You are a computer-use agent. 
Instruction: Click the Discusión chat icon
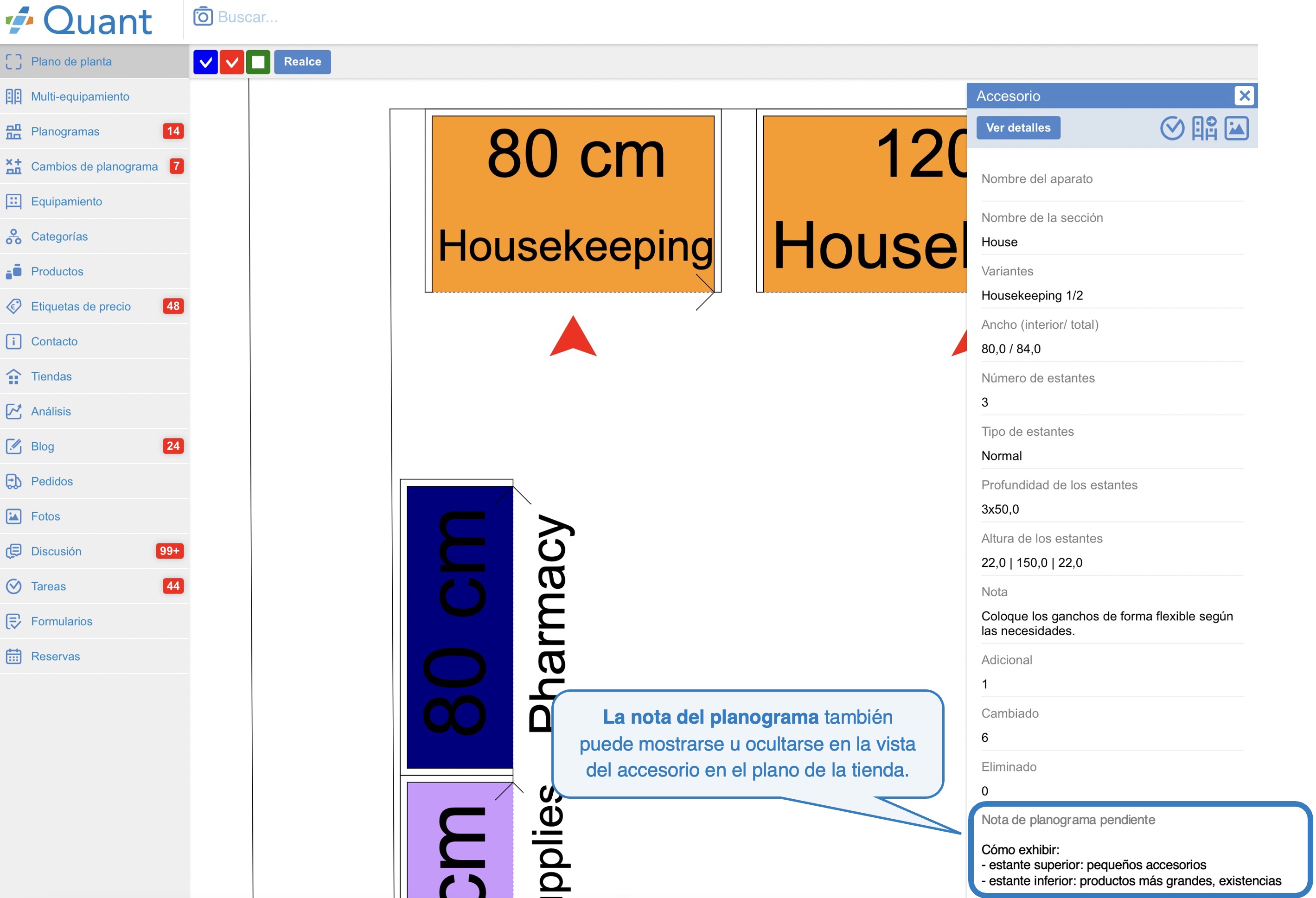13,551
